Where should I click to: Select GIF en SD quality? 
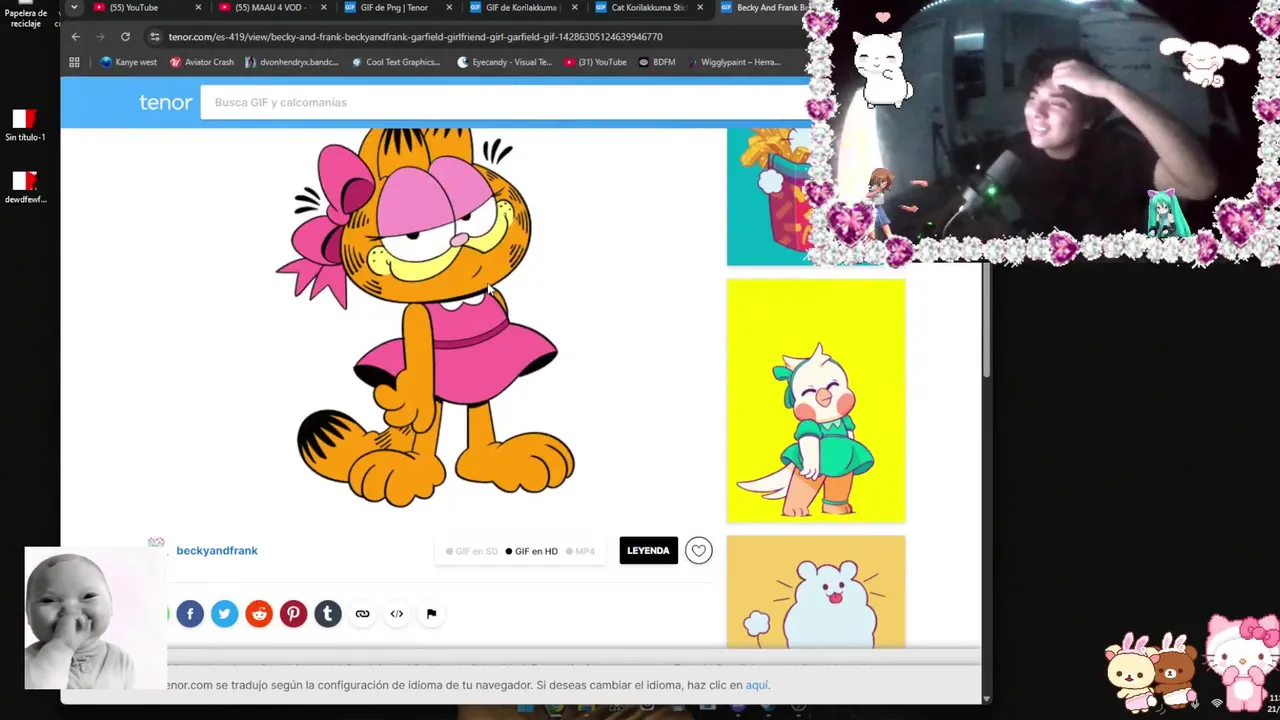pos(472,551)
